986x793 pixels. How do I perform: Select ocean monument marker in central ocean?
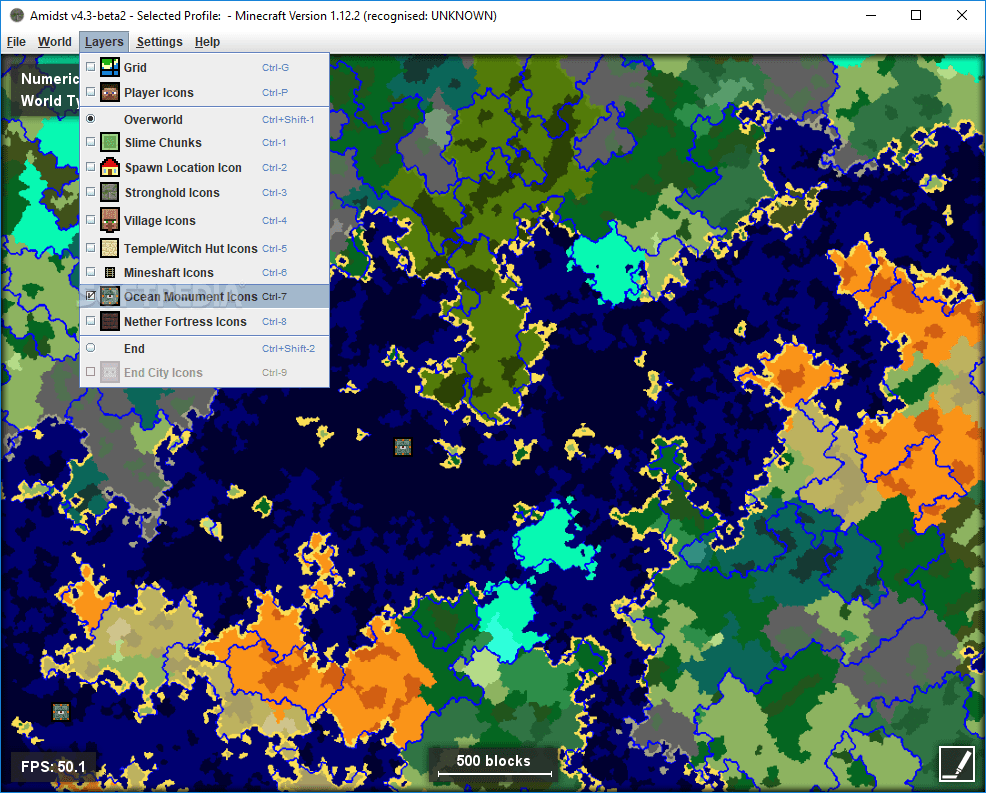(402, 447)
